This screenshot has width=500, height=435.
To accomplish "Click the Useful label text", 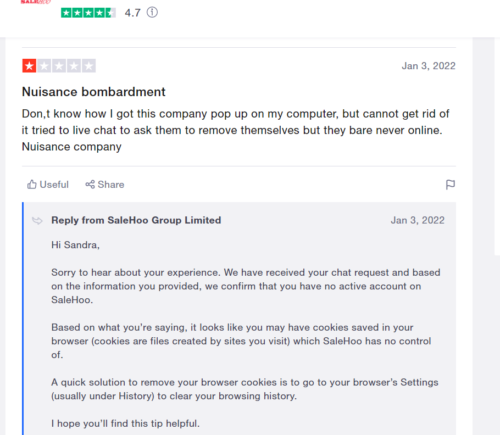I will (54, 184).
